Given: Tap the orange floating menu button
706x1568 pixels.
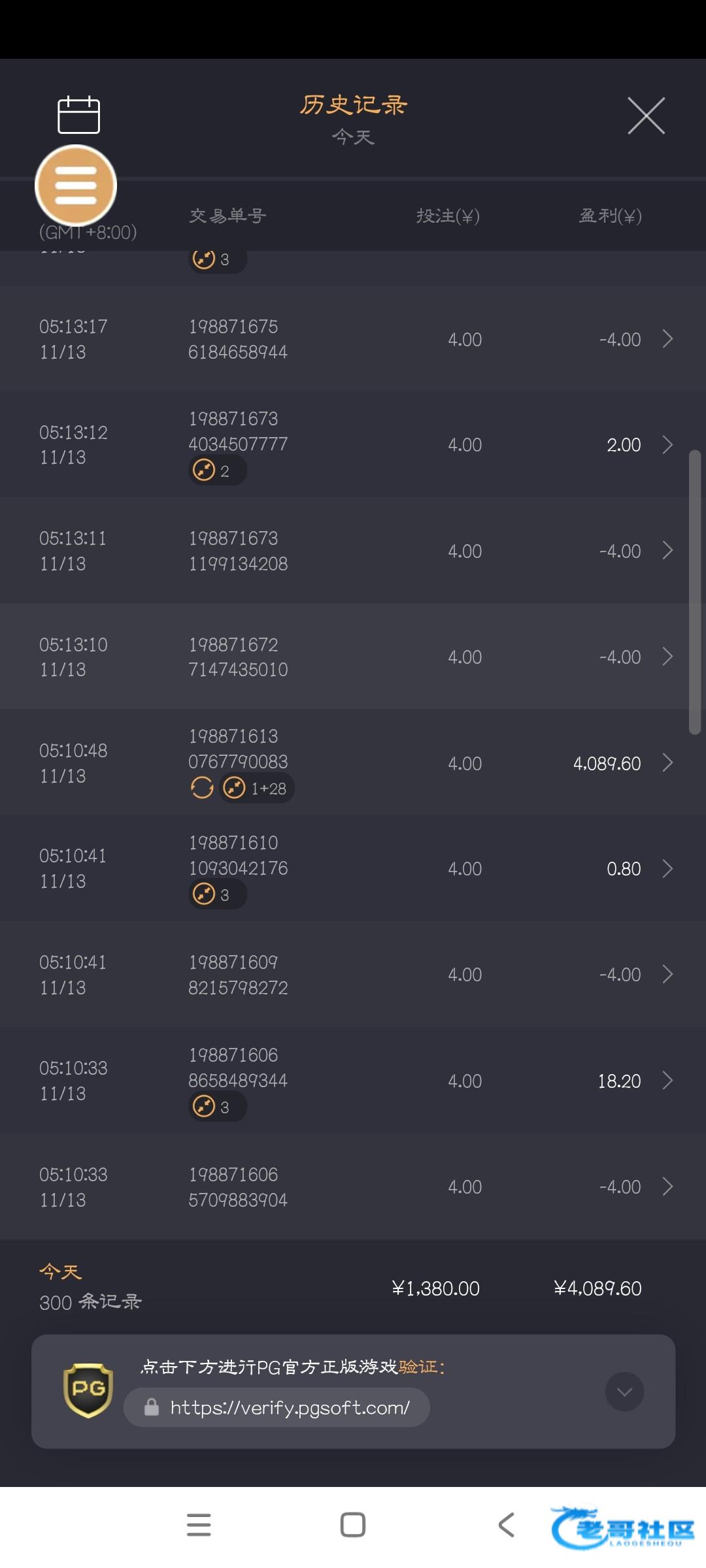Looking at the screenshot, I should pyautogui.click(x=76, y=186).
